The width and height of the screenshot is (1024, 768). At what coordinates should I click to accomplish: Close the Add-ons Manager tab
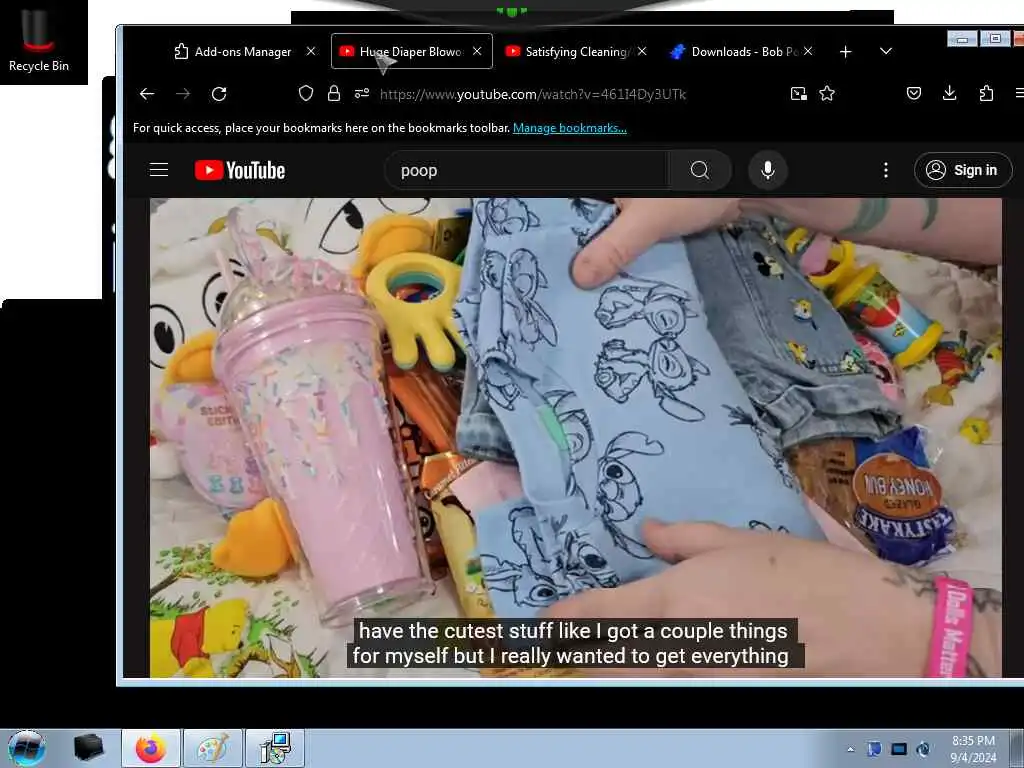311,51
